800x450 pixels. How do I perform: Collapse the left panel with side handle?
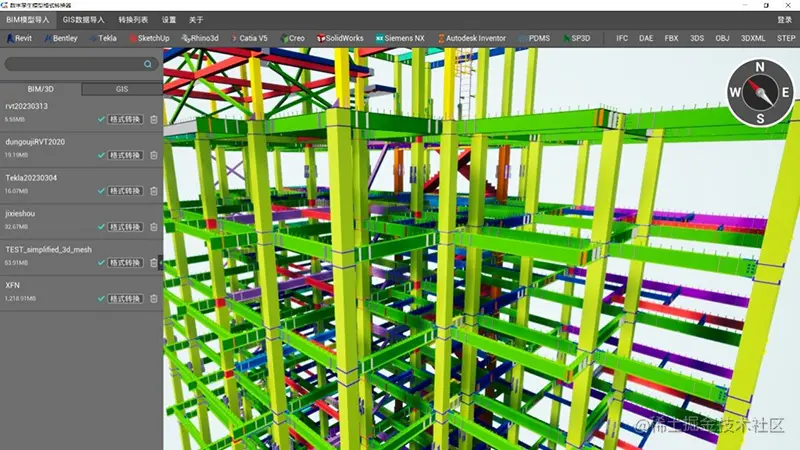[x=161, y=263]
